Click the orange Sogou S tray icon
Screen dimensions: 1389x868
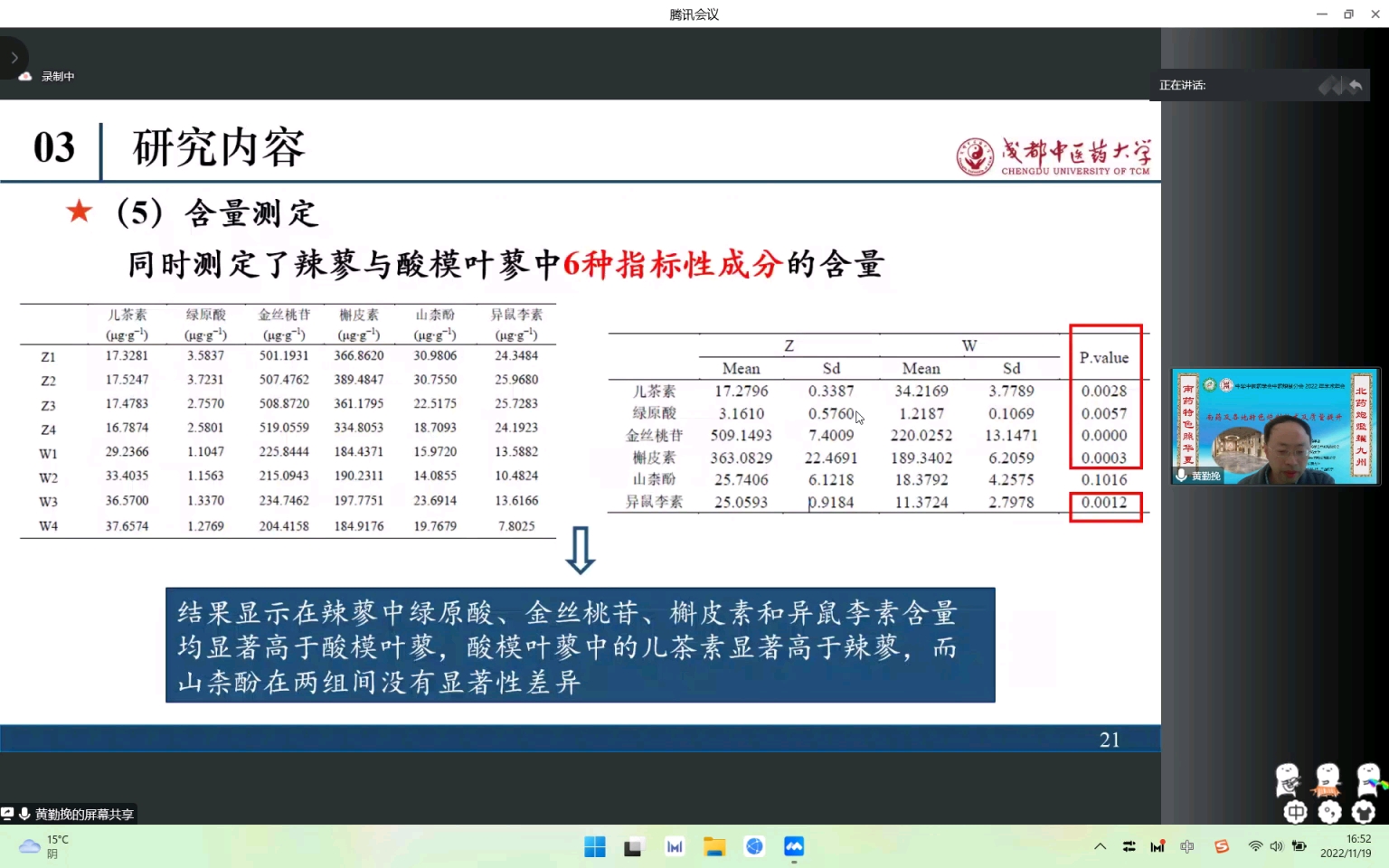click(x=1222, y=846)
